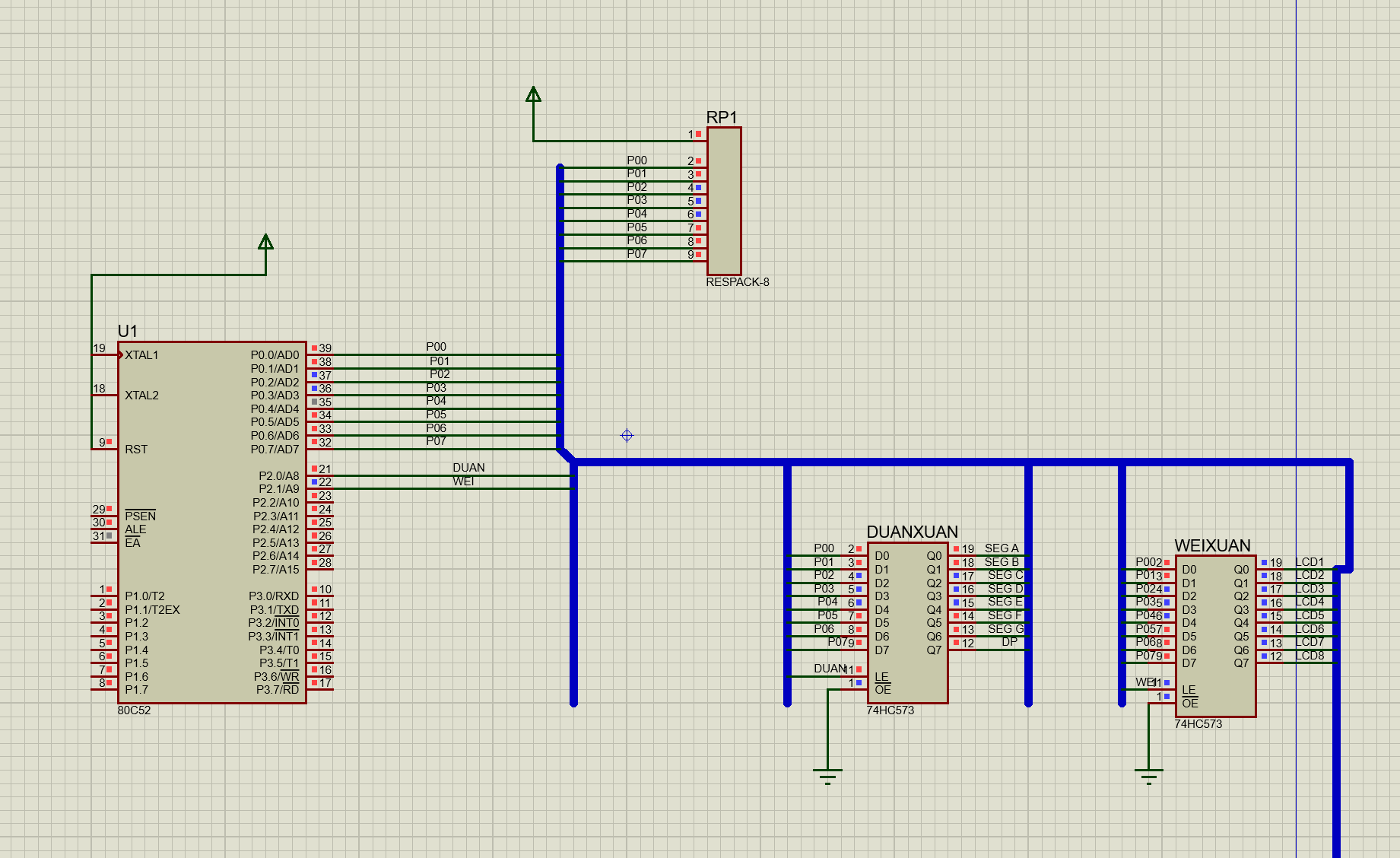
Task: Click pin number 28 on U1
Action: click(x=325, y=563)
